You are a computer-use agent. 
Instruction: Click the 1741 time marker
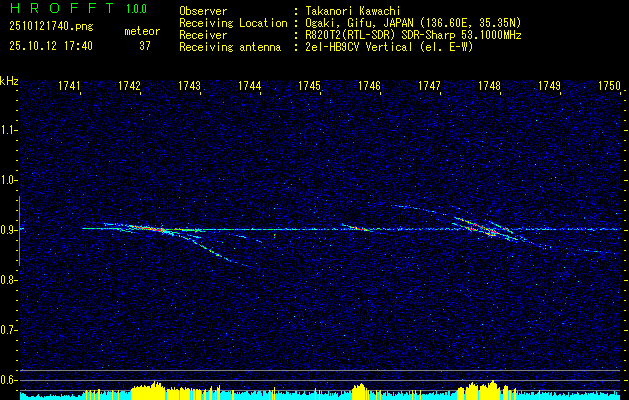[69, 86]
